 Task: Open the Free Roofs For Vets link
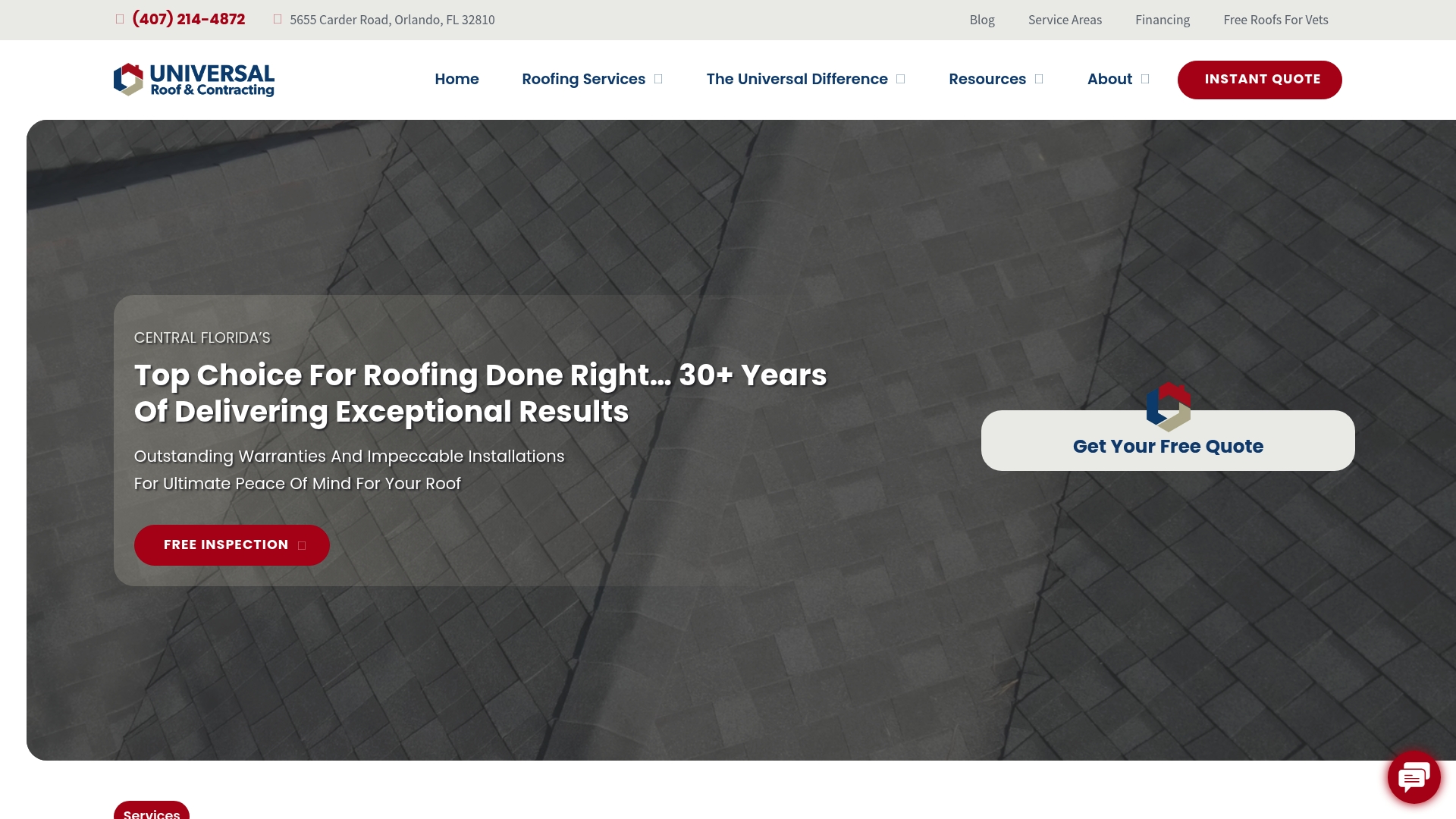(1276, 20)
